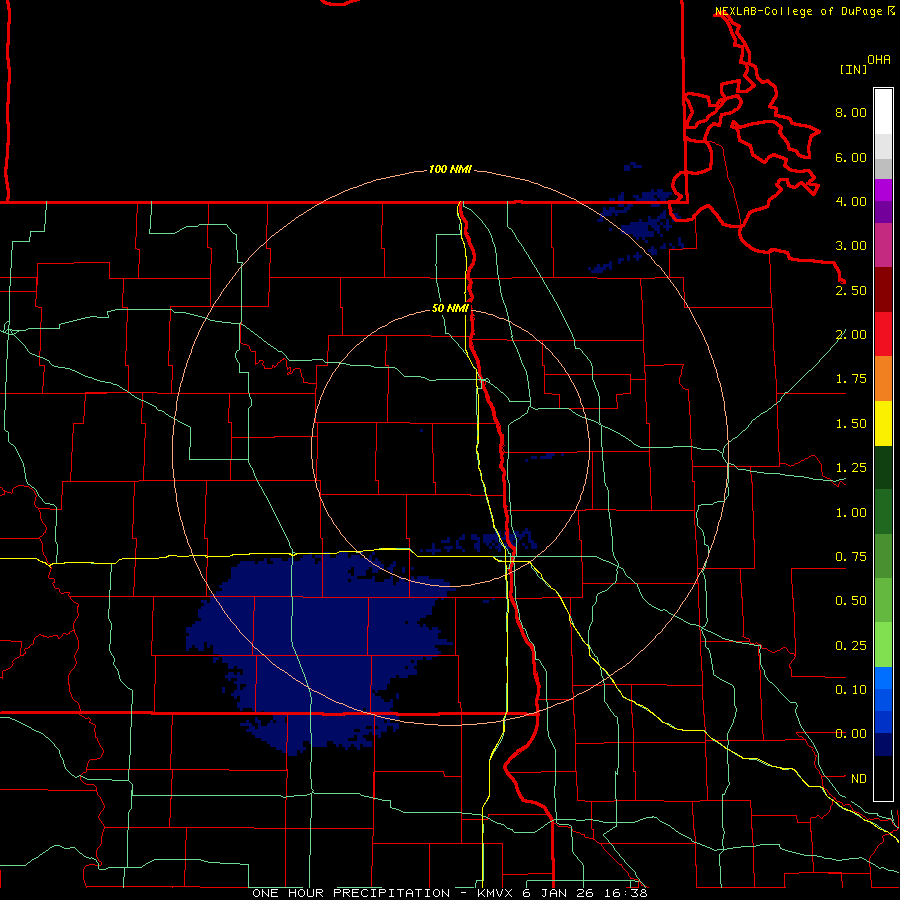The height and width of the screenshot is (900, 900).
Task: Click the 3.00 legend value
Action: point(851,246)
